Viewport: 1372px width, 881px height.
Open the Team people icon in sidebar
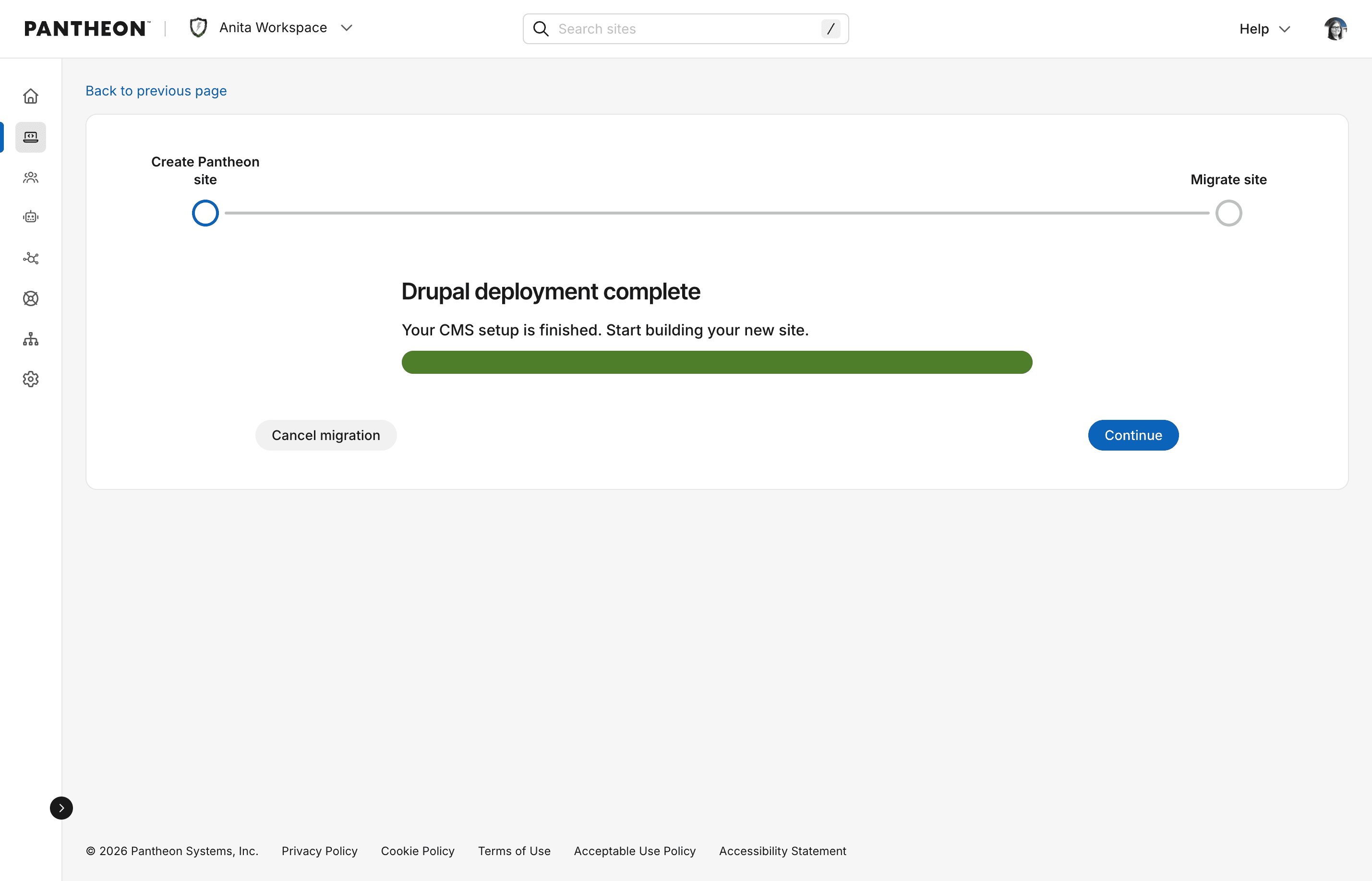31,178
